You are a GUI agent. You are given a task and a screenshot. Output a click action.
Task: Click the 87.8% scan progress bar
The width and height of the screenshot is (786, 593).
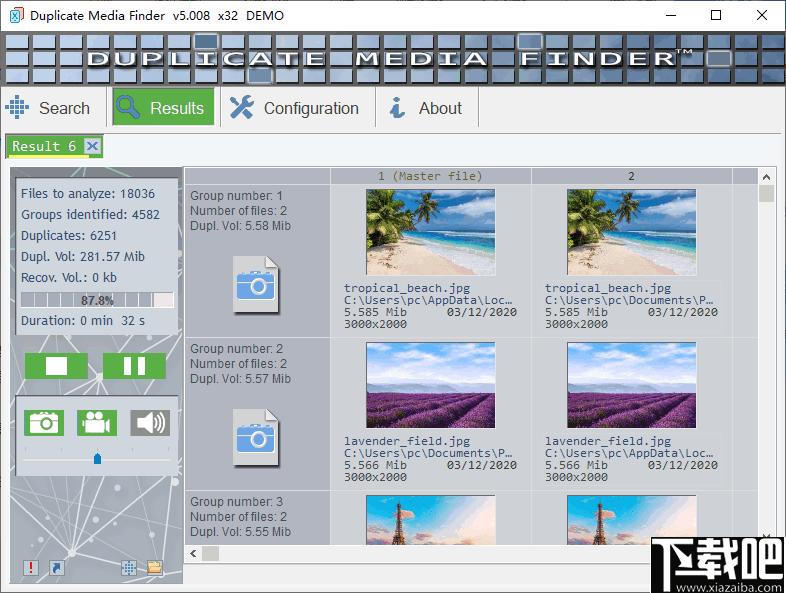click(x=97, y=300)
